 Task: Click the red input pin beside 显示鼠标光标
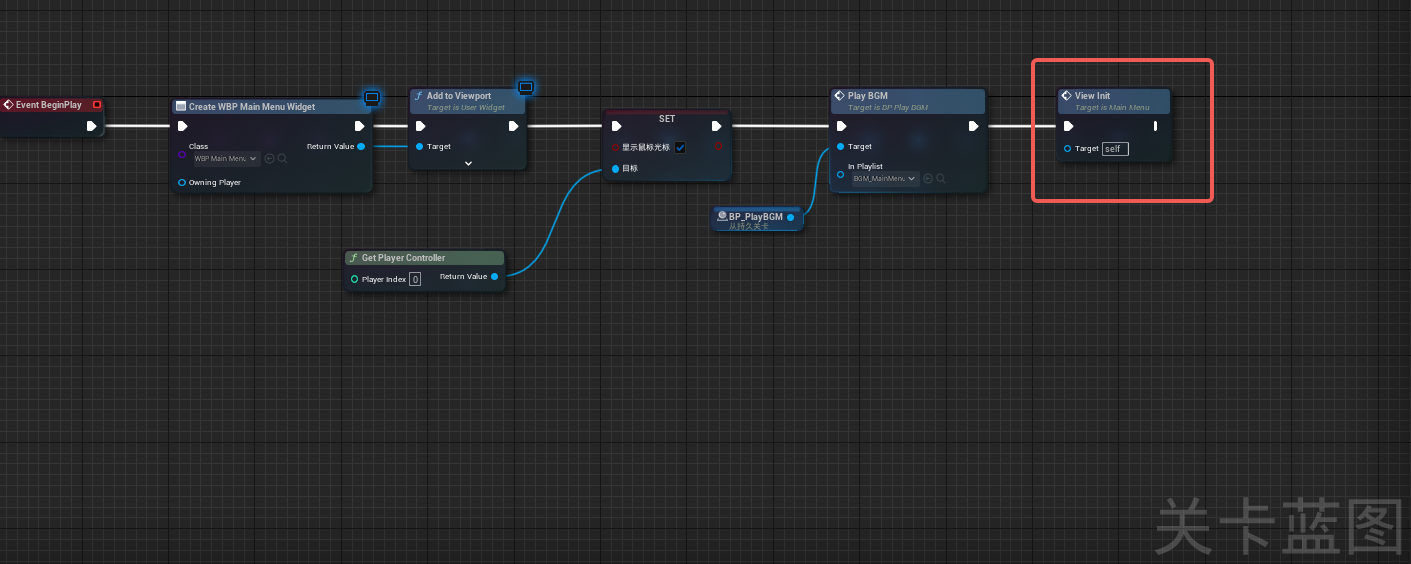point(616,147)
